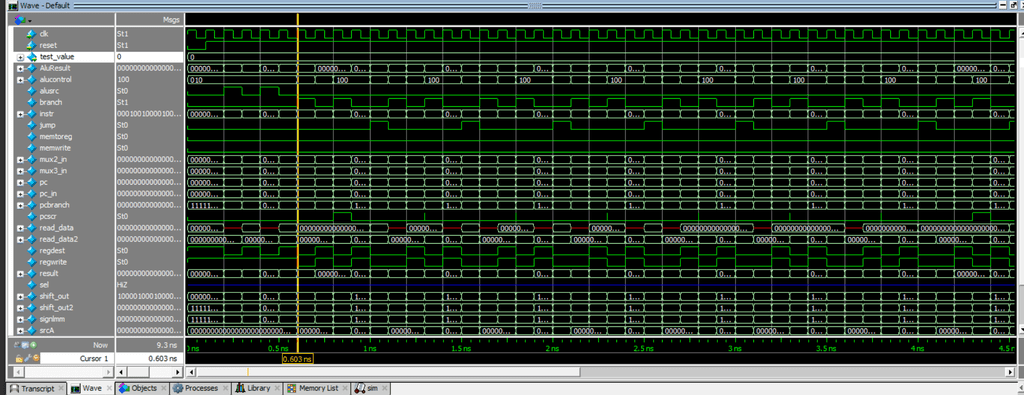The width and height of the screenshot is (1024, 395).
Task: Expand the AluResult bus
Action: [x=20, y=68]
